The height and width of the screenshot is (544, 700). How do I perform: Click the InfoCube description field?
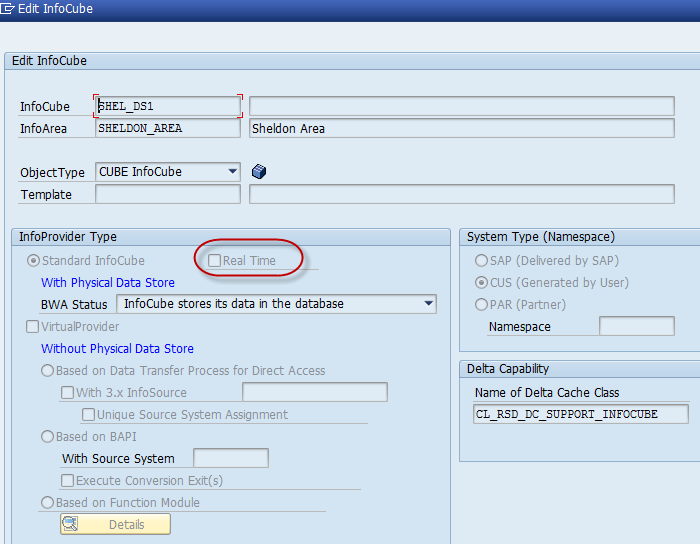[462, 106]
